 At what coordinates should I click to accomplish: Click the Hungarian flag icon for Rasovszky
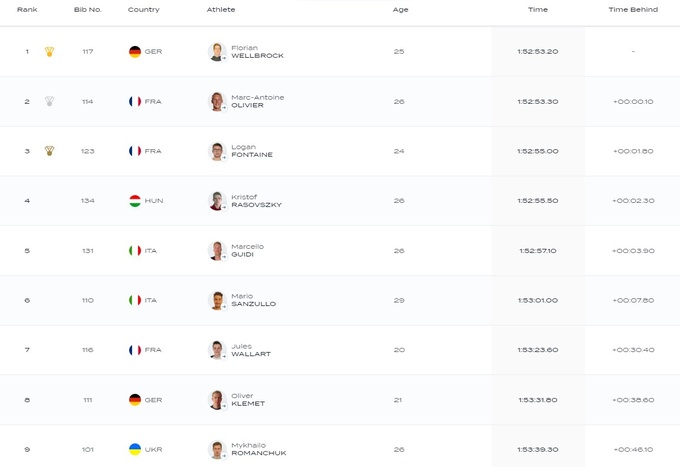135,201
